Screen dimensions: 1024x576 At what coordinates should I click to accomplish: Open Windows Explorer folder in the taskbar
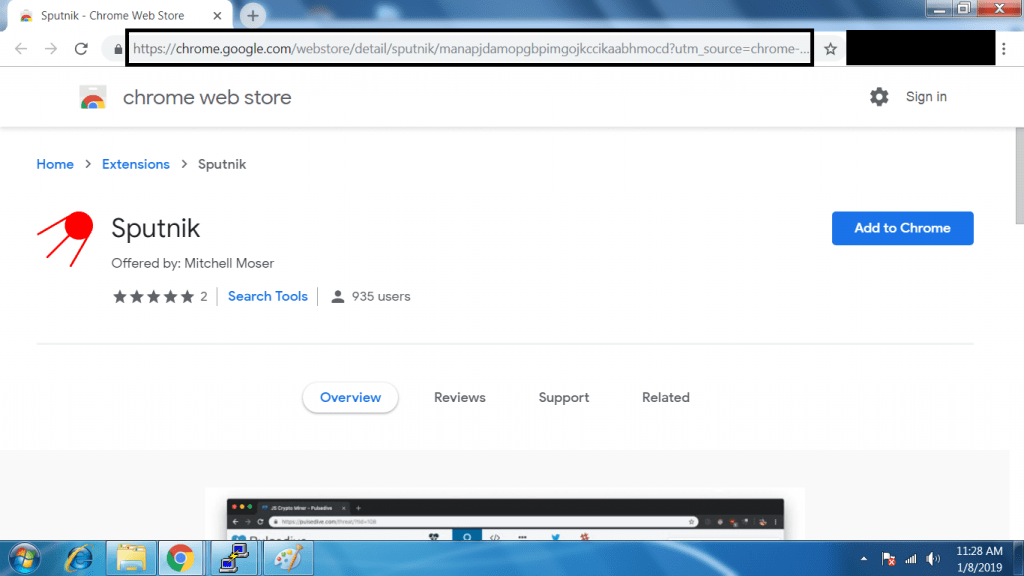131,558
